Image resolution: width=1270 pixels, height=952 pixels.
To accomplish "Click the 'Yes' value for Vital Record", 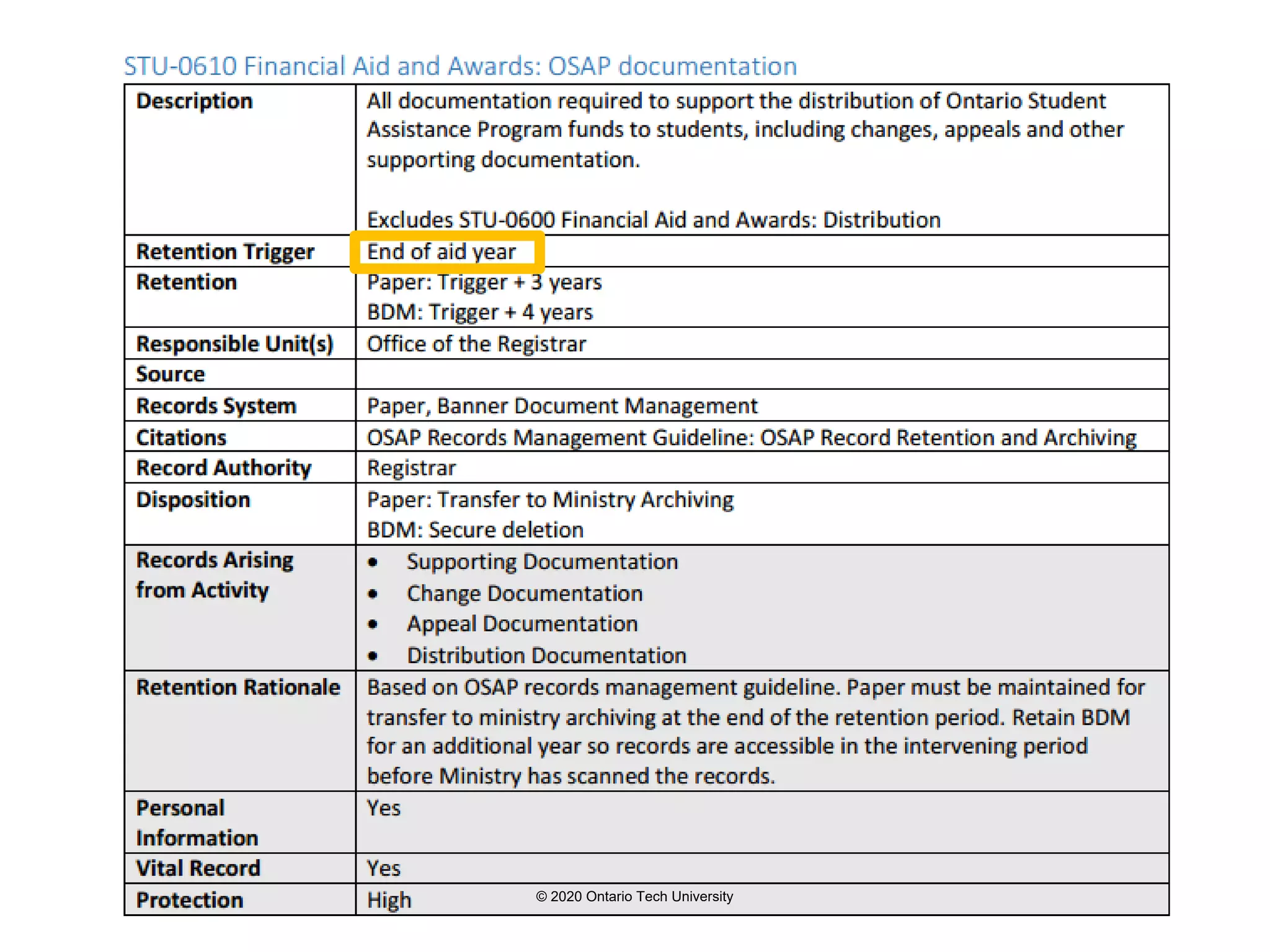I will pos(383,868).
